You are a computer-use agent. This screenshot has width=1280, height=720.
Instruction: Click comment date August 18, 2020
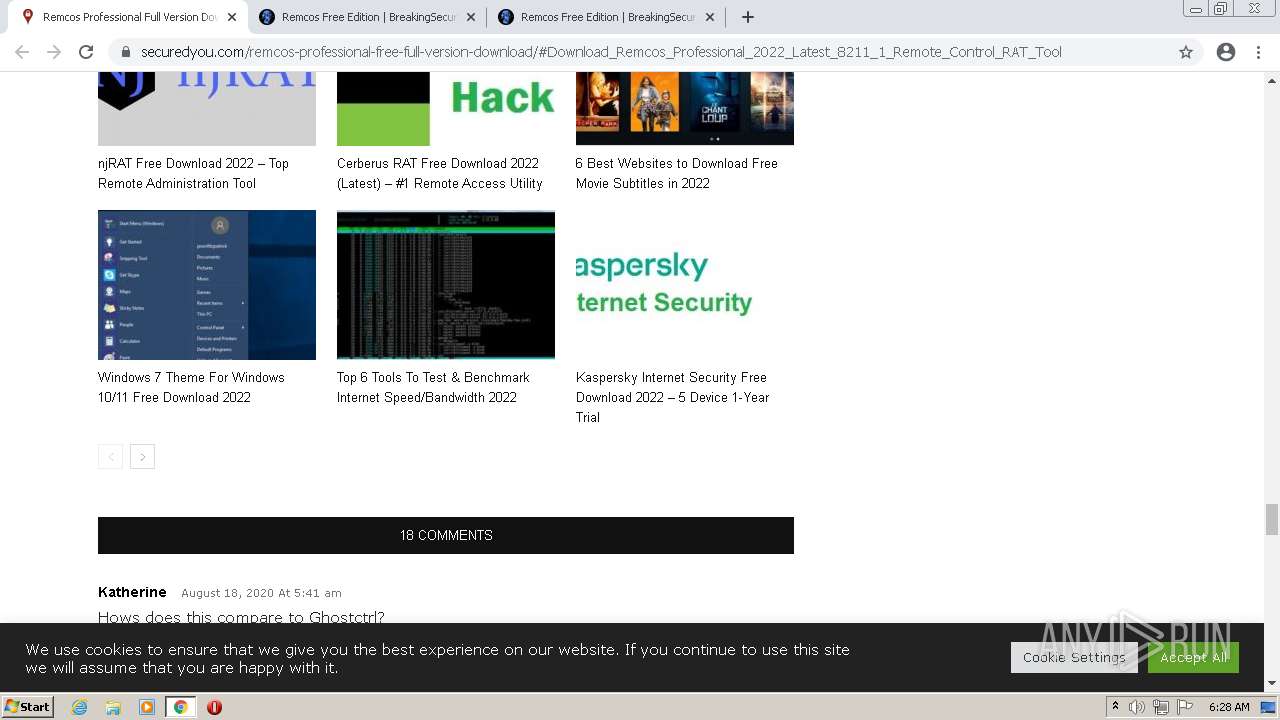pyautogui.click(x=261, y=593)
